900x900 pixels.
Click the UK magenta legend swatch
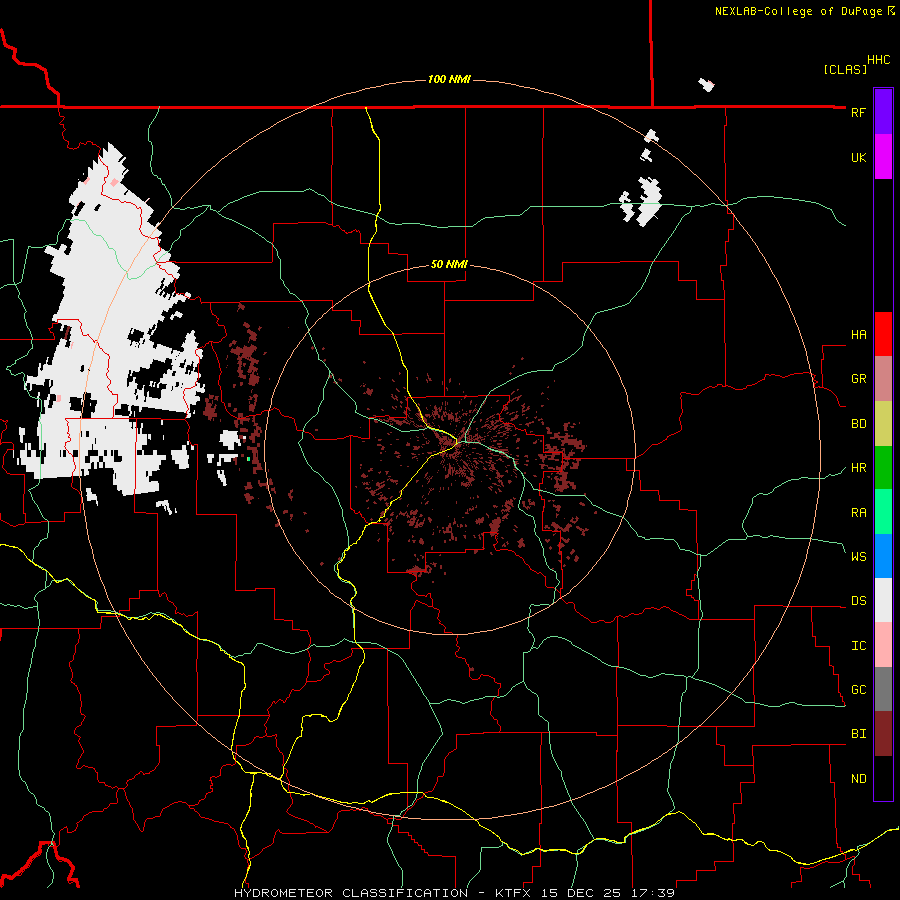pos(883,157)
